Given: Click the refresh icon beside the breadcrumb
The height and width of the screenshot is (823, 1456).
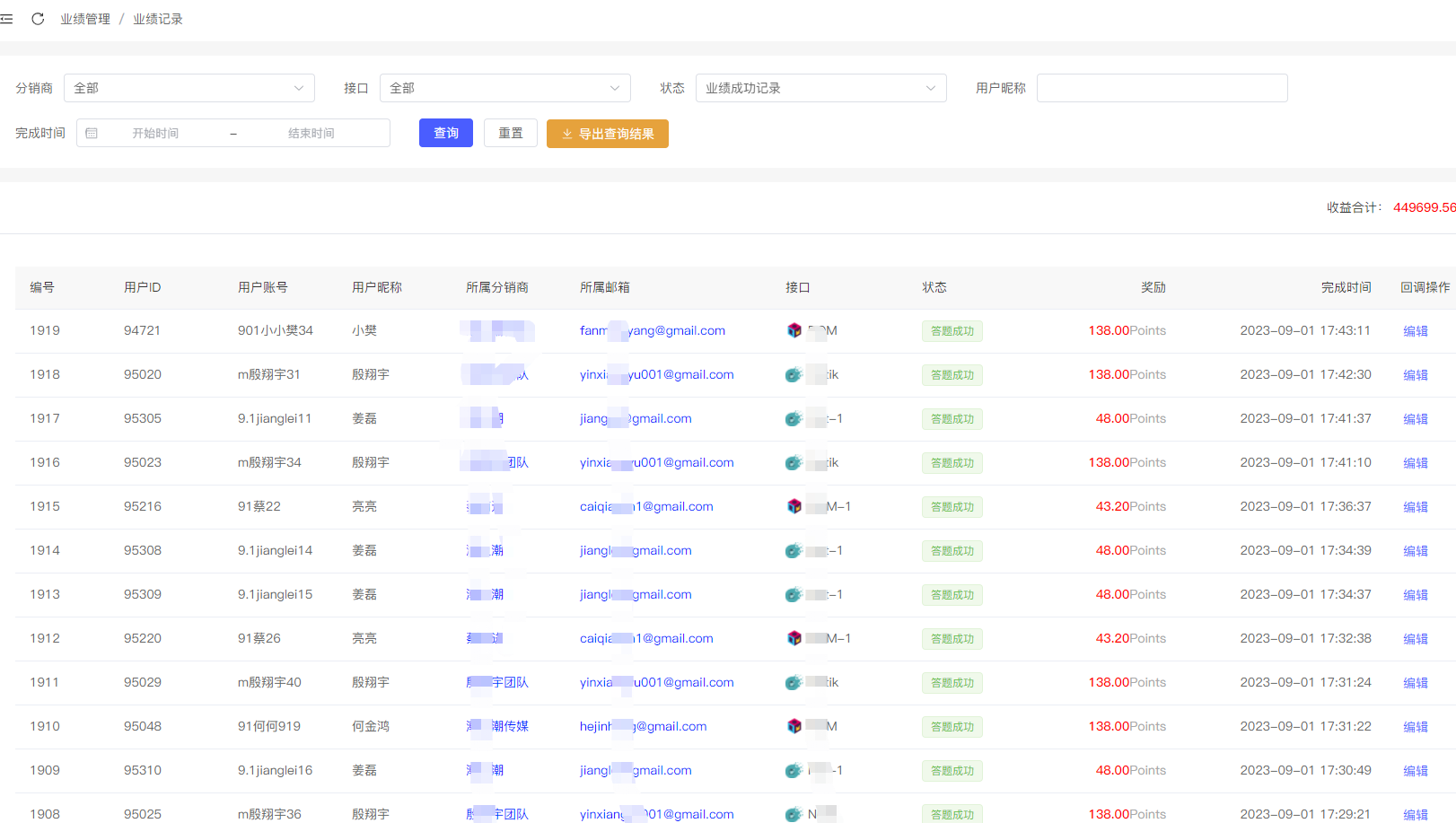Looking at the screenshot, I should click(x=38, y=19).
